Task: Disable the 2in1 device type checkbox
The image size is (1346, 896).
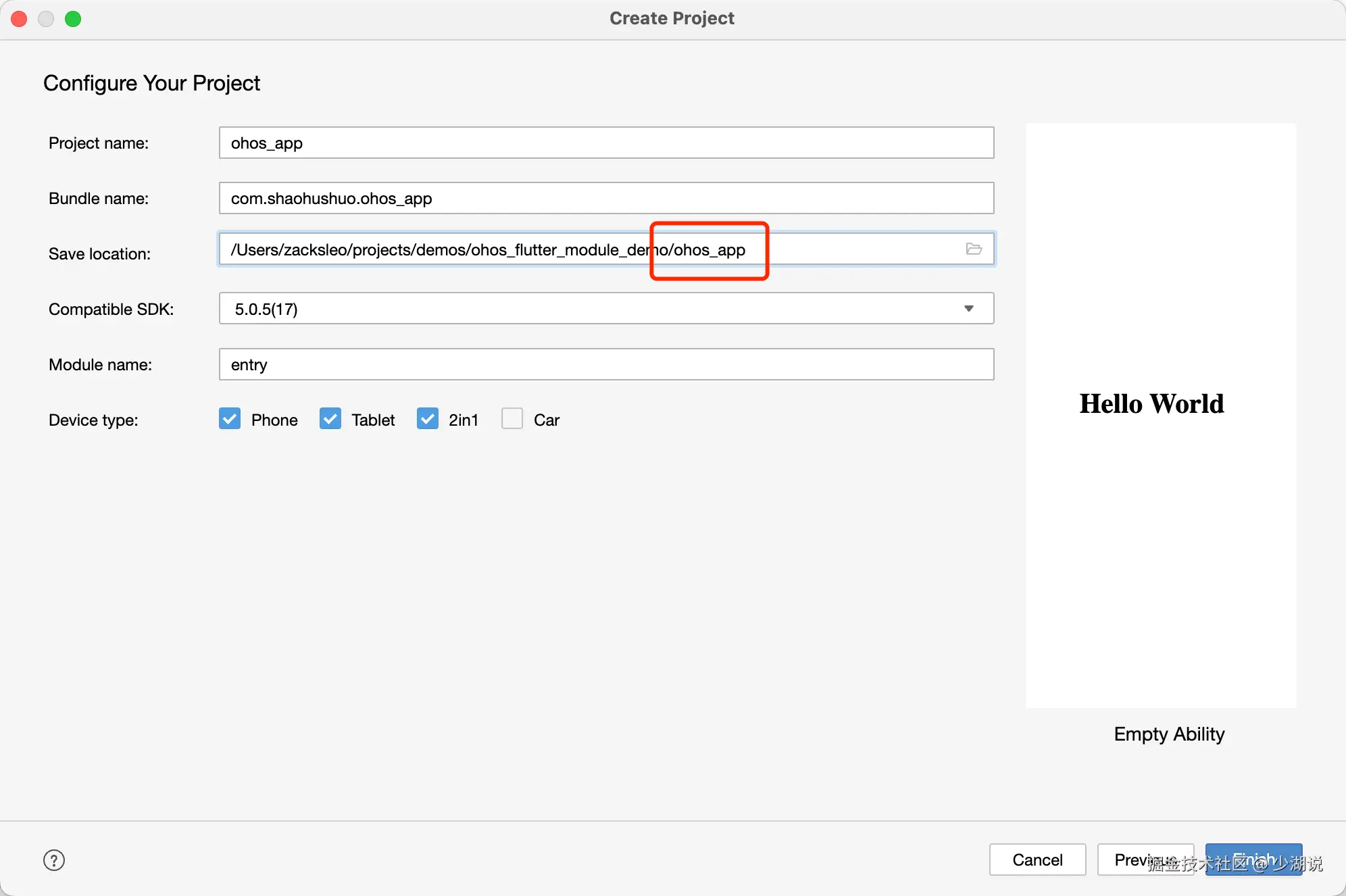Action: tap(427, 419)
